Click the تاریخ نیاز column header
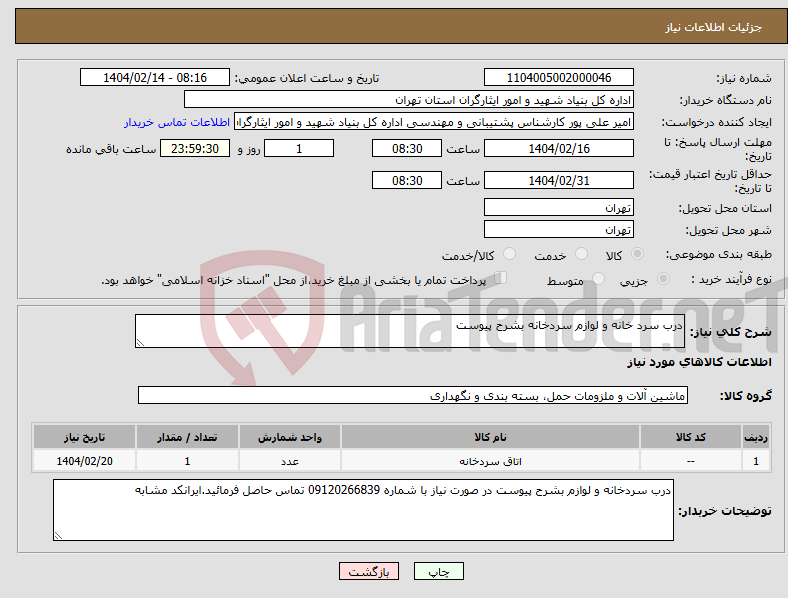This screenshot has height=598, width=788. [x=84, y=437]
